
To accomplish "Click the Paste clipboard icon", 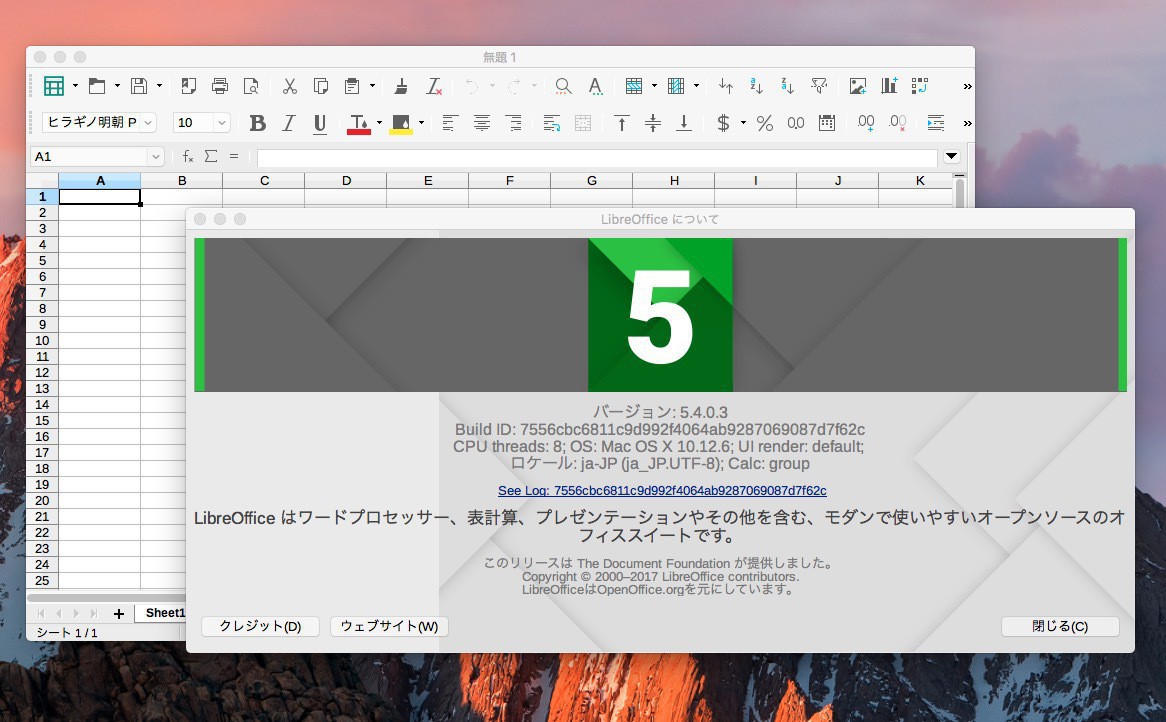I will pyautogui.click(x=352, y=86).
